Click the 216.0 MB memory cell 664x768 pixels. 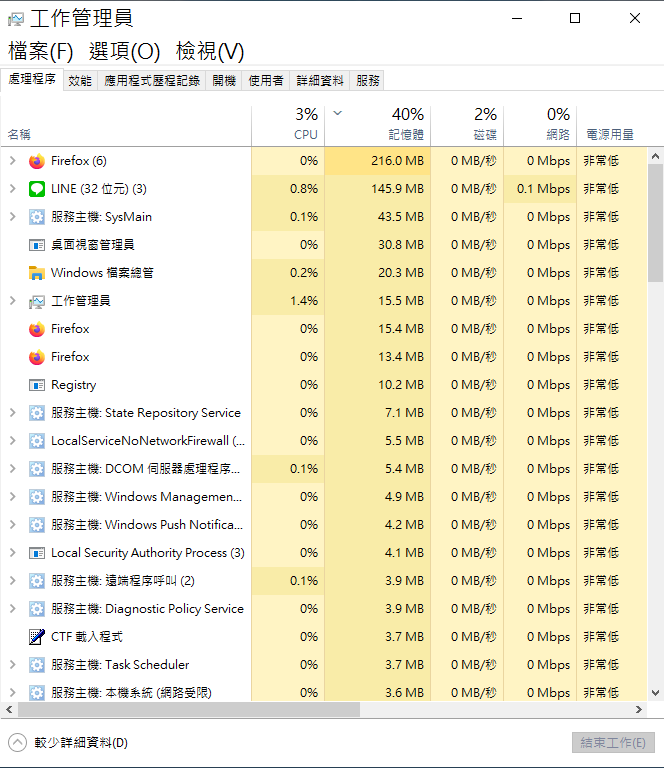pyautogui.click(x=378, y=161)
